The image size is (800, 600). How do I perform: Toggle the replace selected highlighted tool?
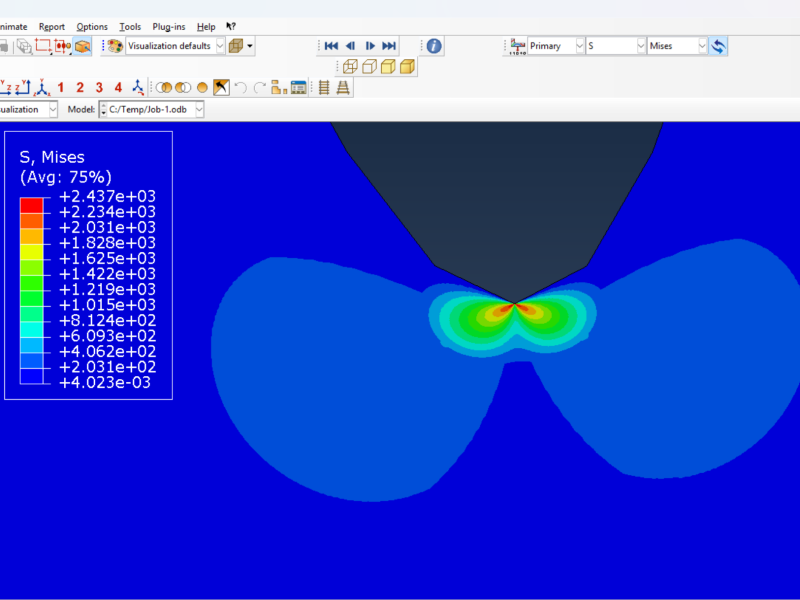point(222,88)
